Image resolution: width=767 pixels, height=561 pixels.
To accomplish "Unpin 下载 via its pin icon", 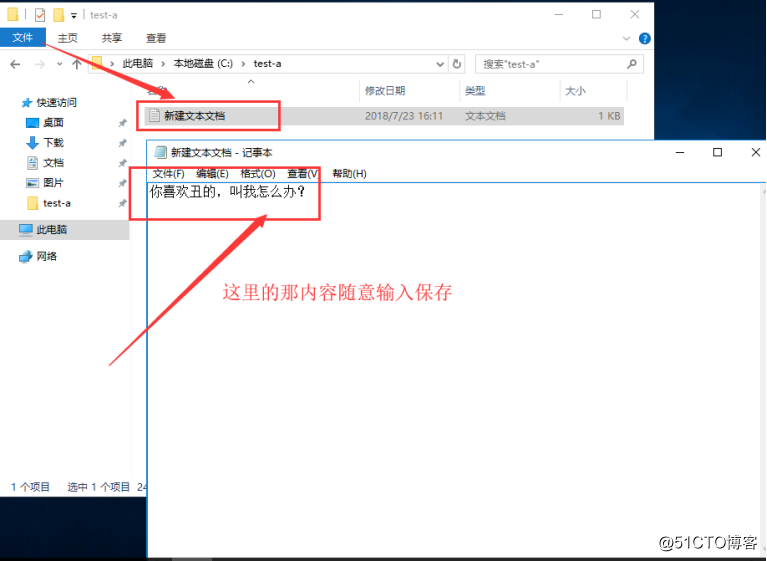I will coord(122,143).
